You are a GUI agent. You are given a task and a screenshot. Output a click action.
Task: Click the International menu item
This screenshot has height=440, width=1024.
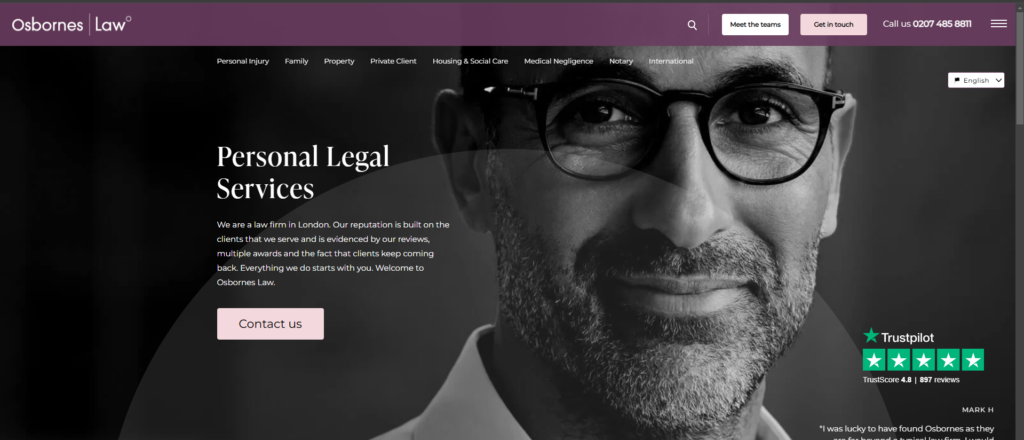click(x=671, y=61)
